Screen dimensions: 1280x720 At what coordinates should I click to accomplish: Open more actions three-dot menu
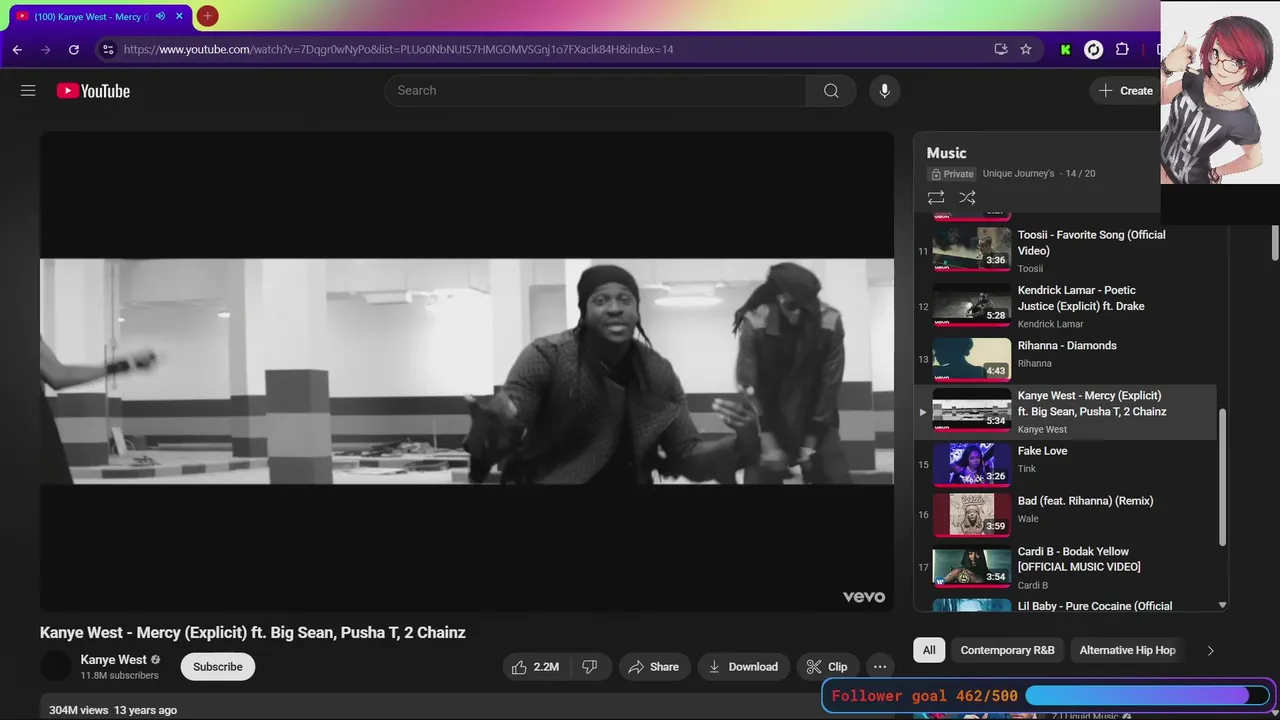click(x=880, y=667)
